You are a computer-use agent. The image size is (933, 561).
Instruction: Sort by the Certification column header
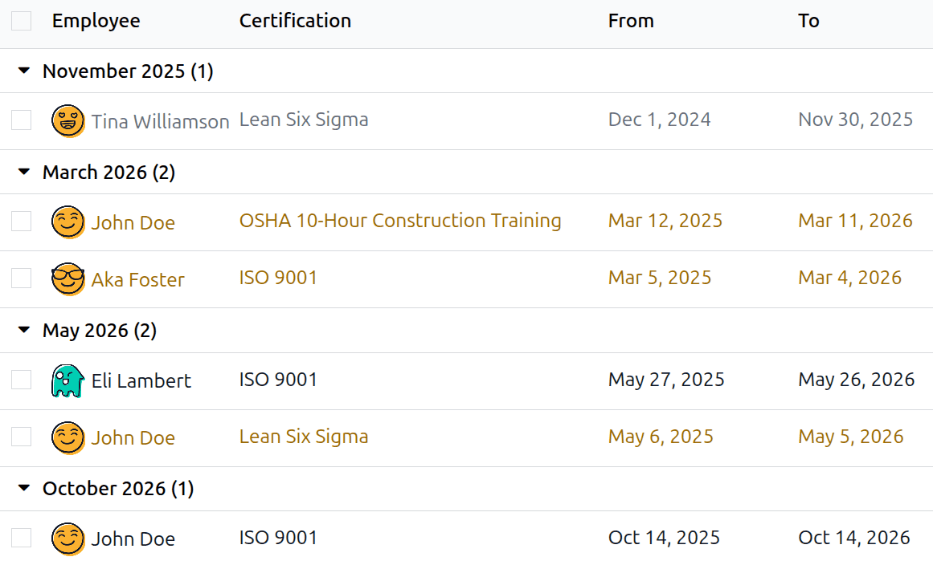point(295,21)
